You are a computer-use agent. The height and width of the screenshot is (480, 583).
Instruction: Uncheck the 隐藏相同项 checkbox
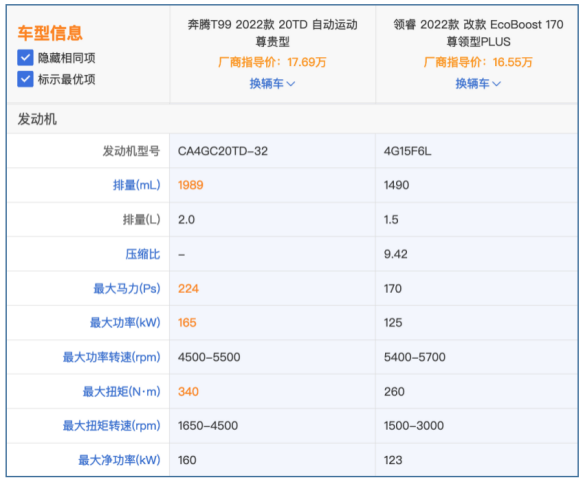pos(25,58)
